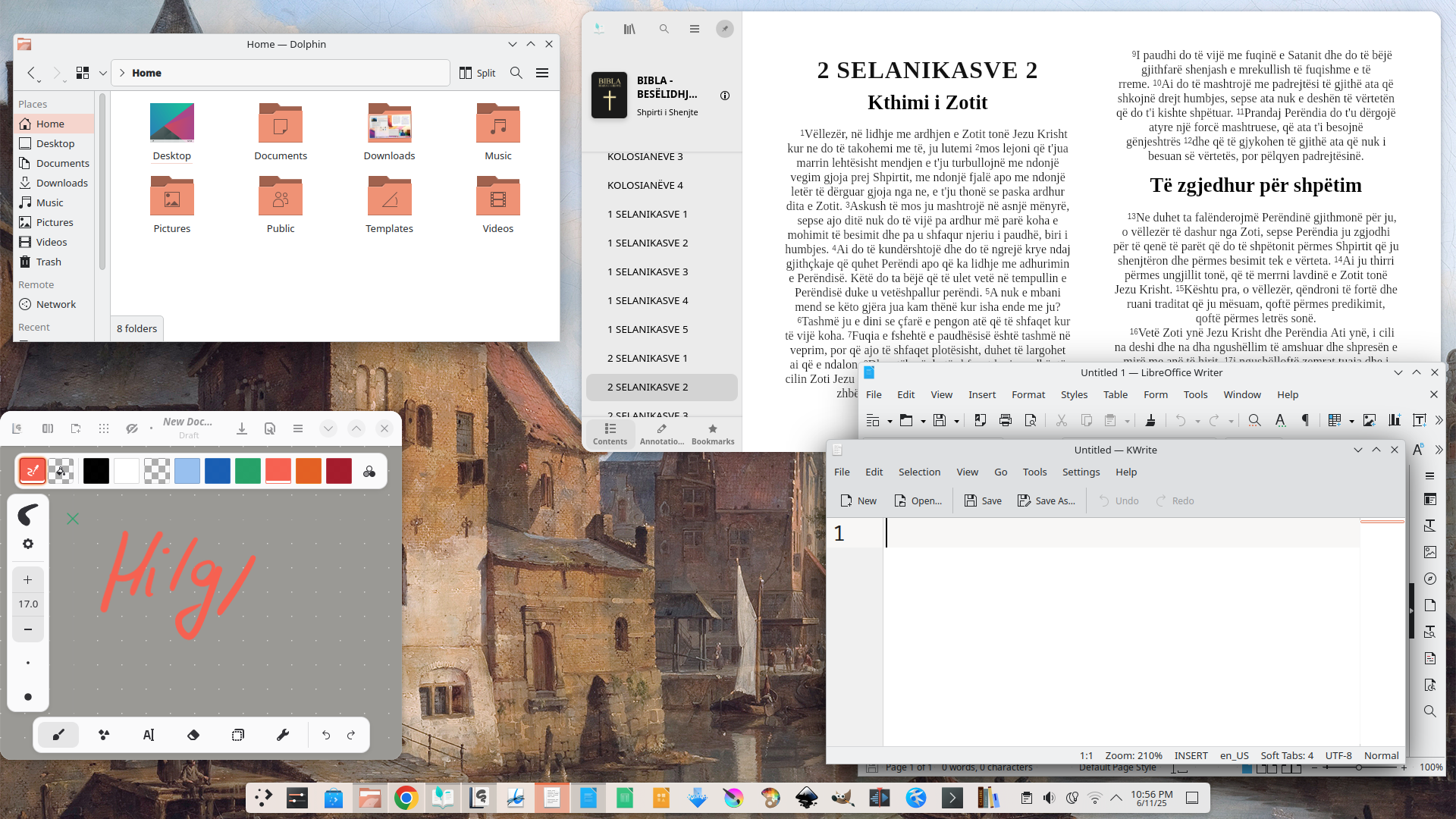The height and width of the screenshot is (819, 1456).
Task: Click Find and Replace icon in Writer
Action: [1255, 420]
